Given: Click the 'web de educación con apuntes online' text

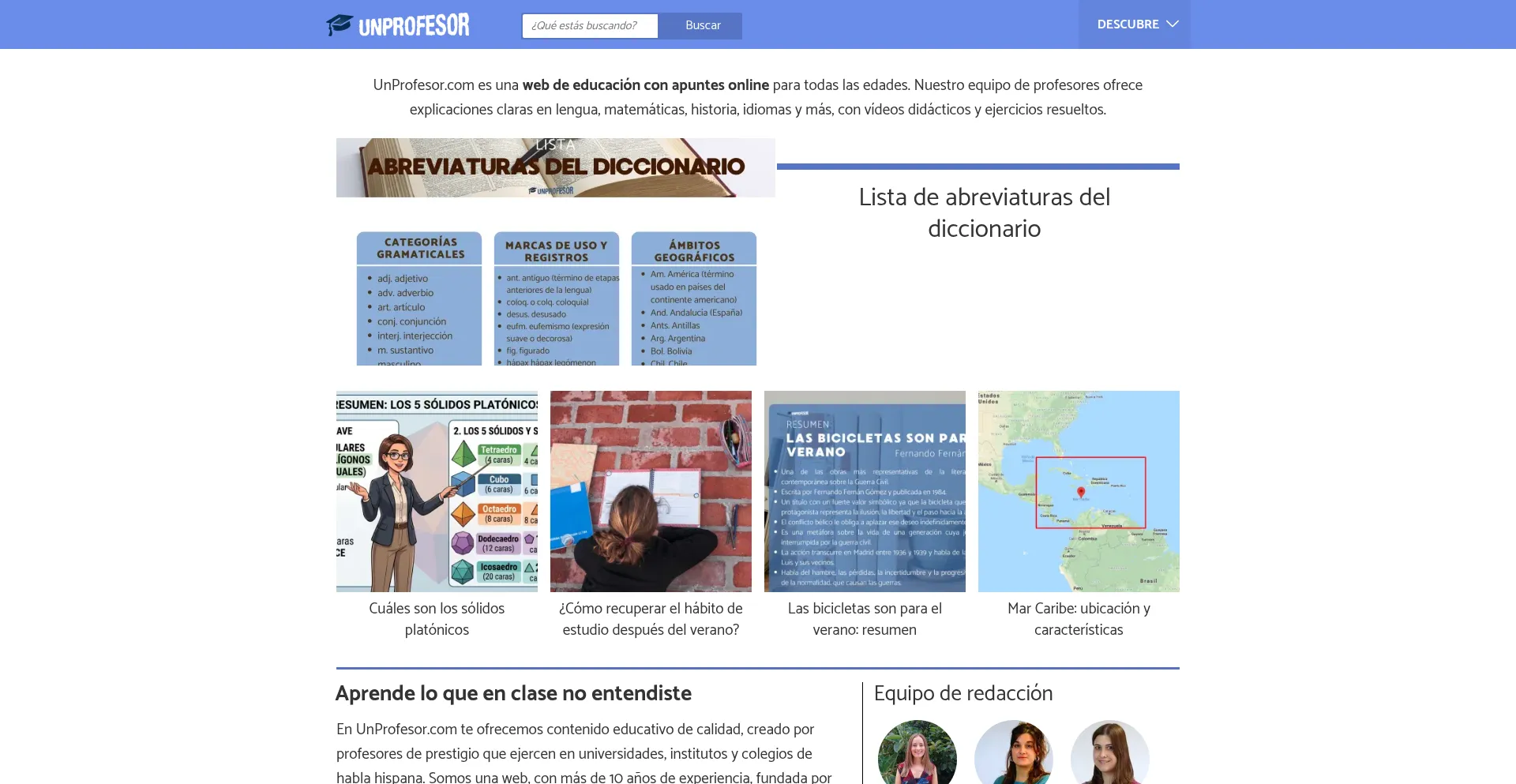Looking at the screenshot, I should (645, 84).
